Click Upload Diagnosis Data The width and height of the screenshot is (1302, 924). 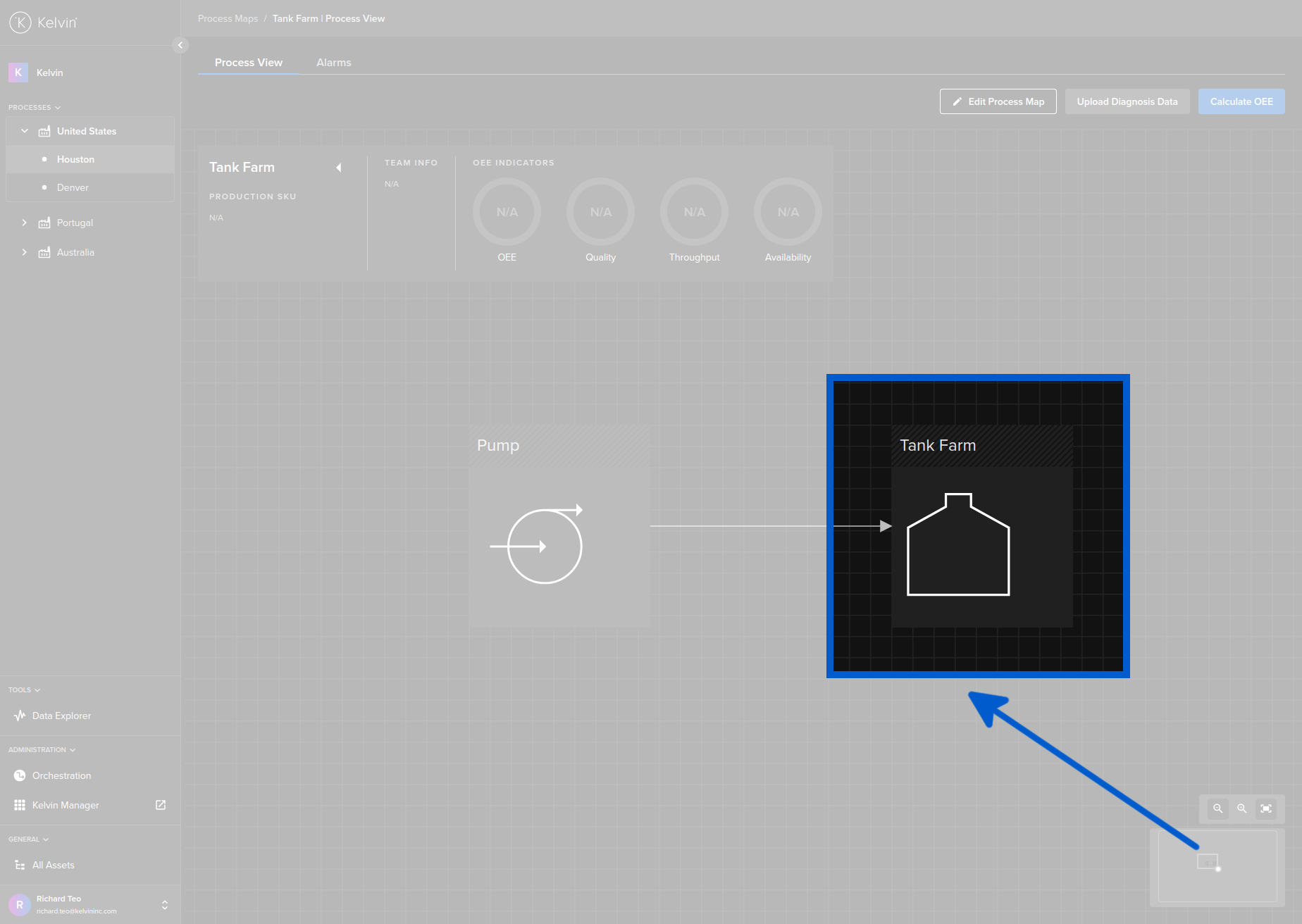(1127, 101)
